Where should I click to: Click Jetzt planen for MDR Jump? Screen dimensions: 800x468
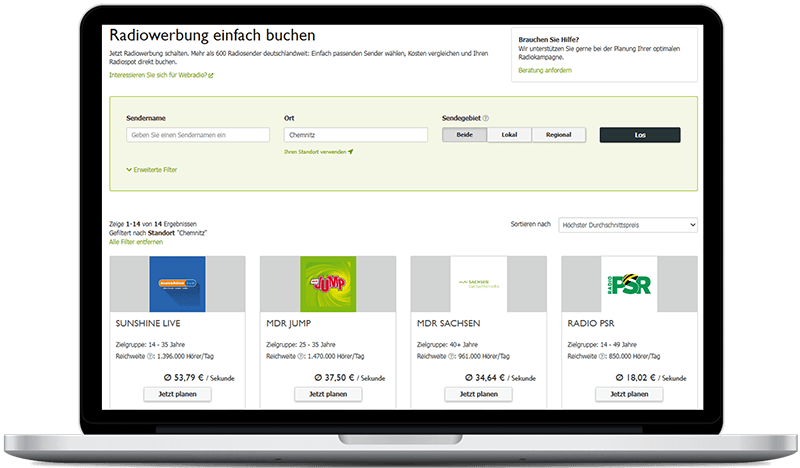tap(328, 394)
